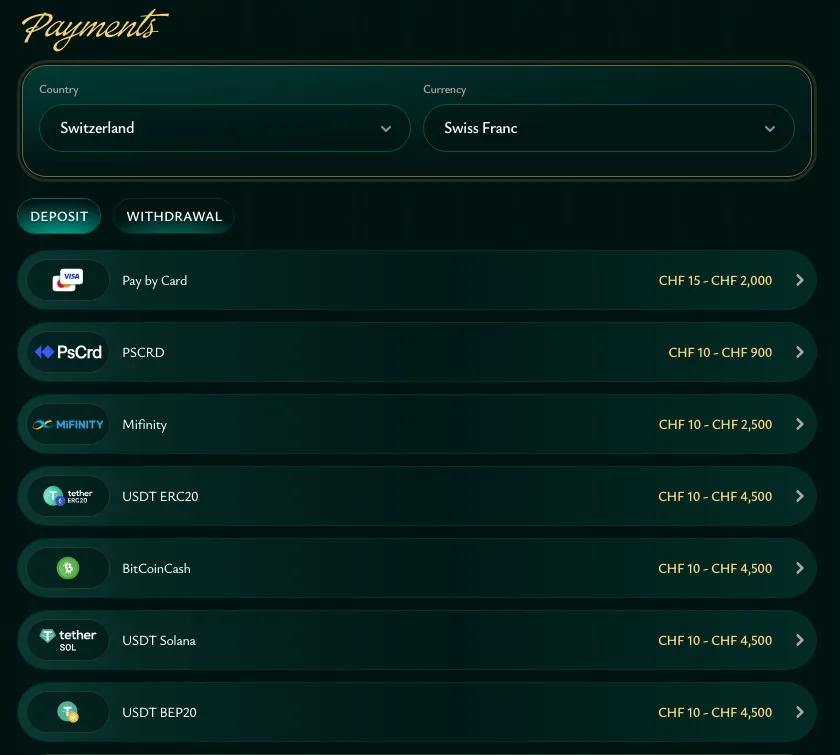The image size is (840, 755).
Task: Click the tether ERC20 logo icon
Action: click(x=68, y=496)
